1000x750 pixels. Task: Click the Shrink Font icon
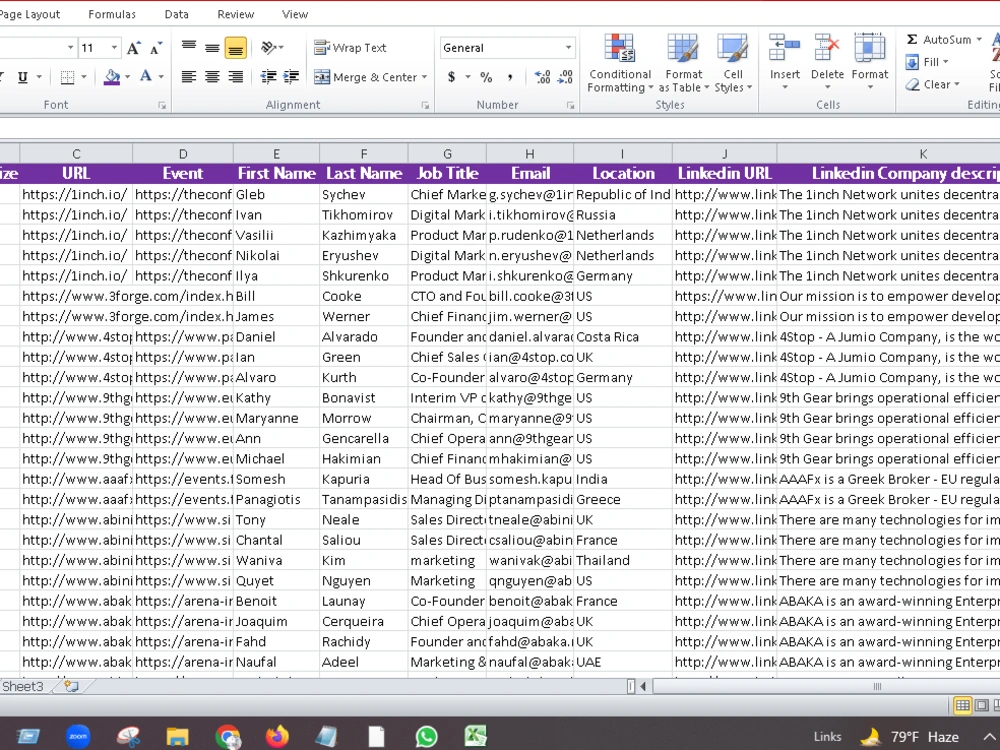(156, 48)
